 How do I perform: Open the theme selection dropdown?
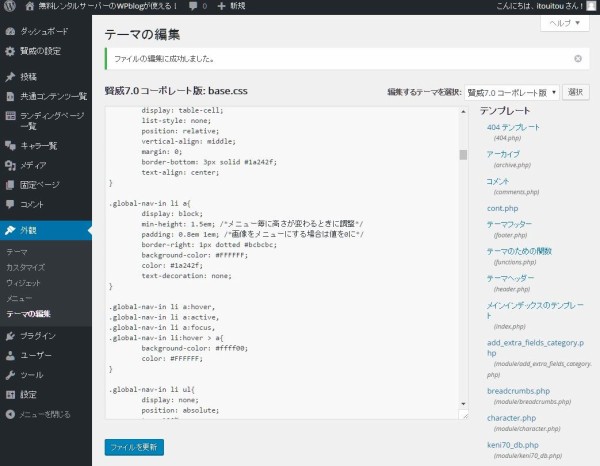[512, 93]
